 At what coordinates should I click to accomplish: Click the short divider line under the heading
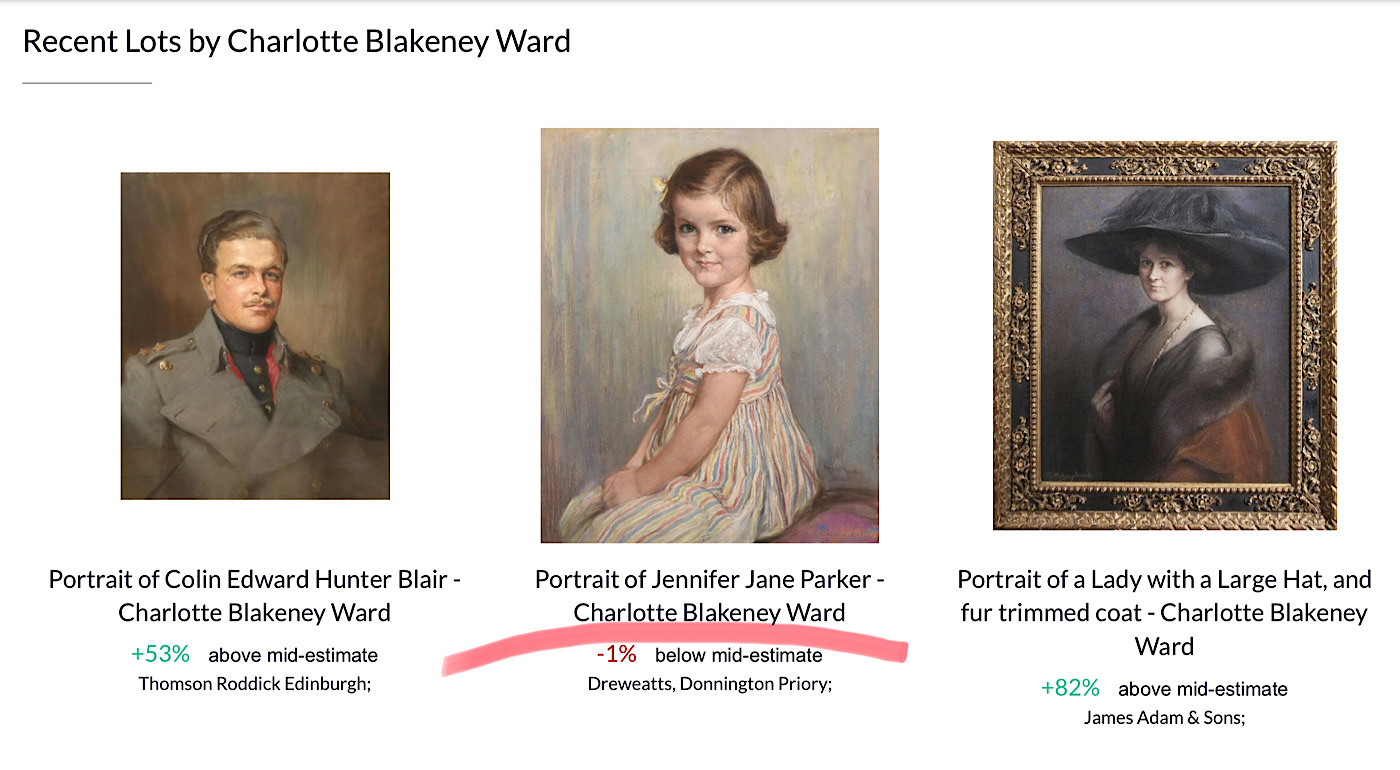[x=87, y=82]
